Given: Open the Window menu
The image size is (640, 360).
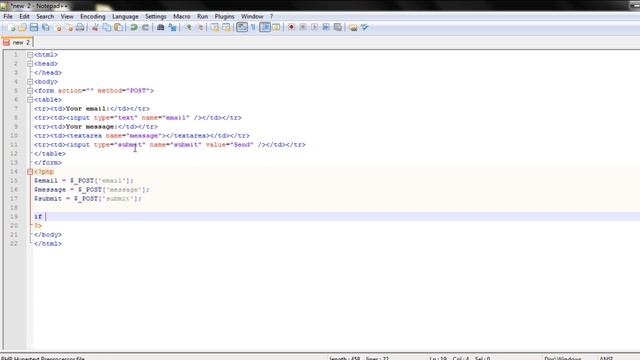Looking at the screenshot, I should click(252, 16).
